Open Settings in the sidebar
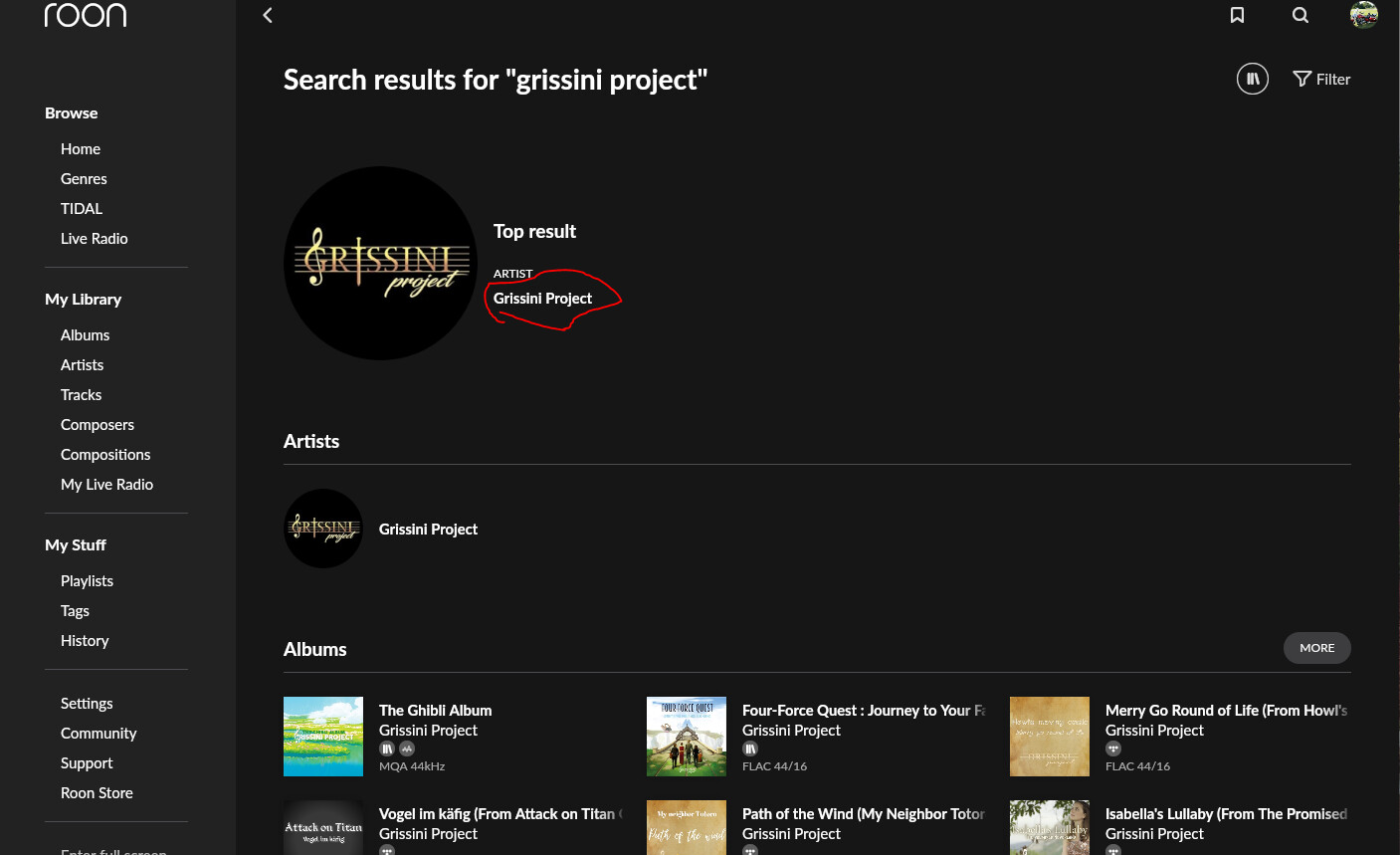Screen dimensions: 1400x855 tap(87, 704)
